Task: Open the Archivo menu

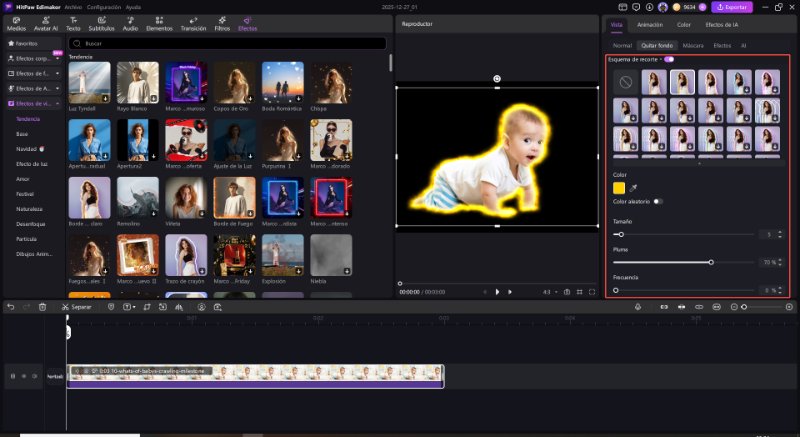Action: [73, 7]
